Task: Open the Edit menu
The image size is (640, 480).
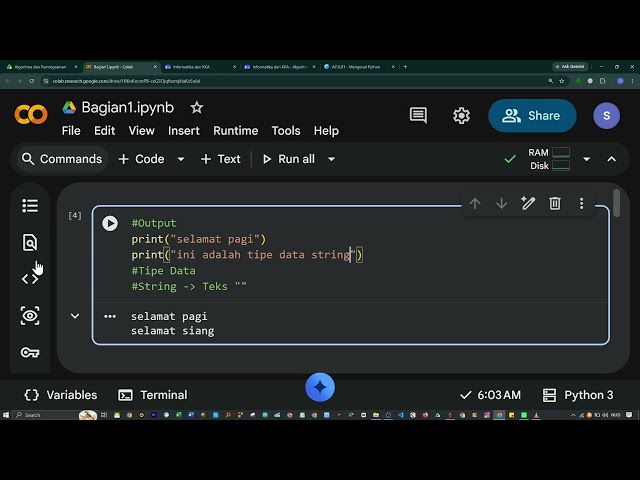Action: 104,131
